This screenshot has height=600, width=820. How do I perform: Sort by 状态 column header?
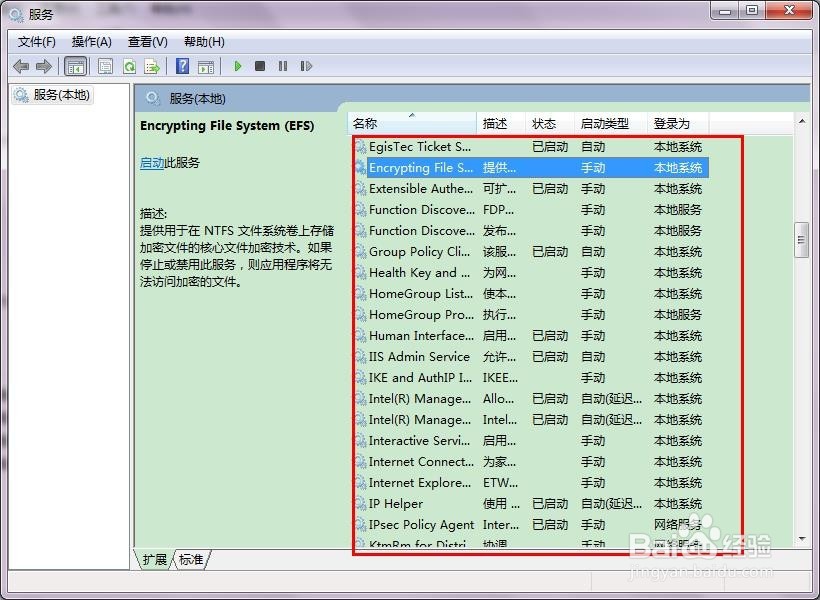[x=550, y=123]
